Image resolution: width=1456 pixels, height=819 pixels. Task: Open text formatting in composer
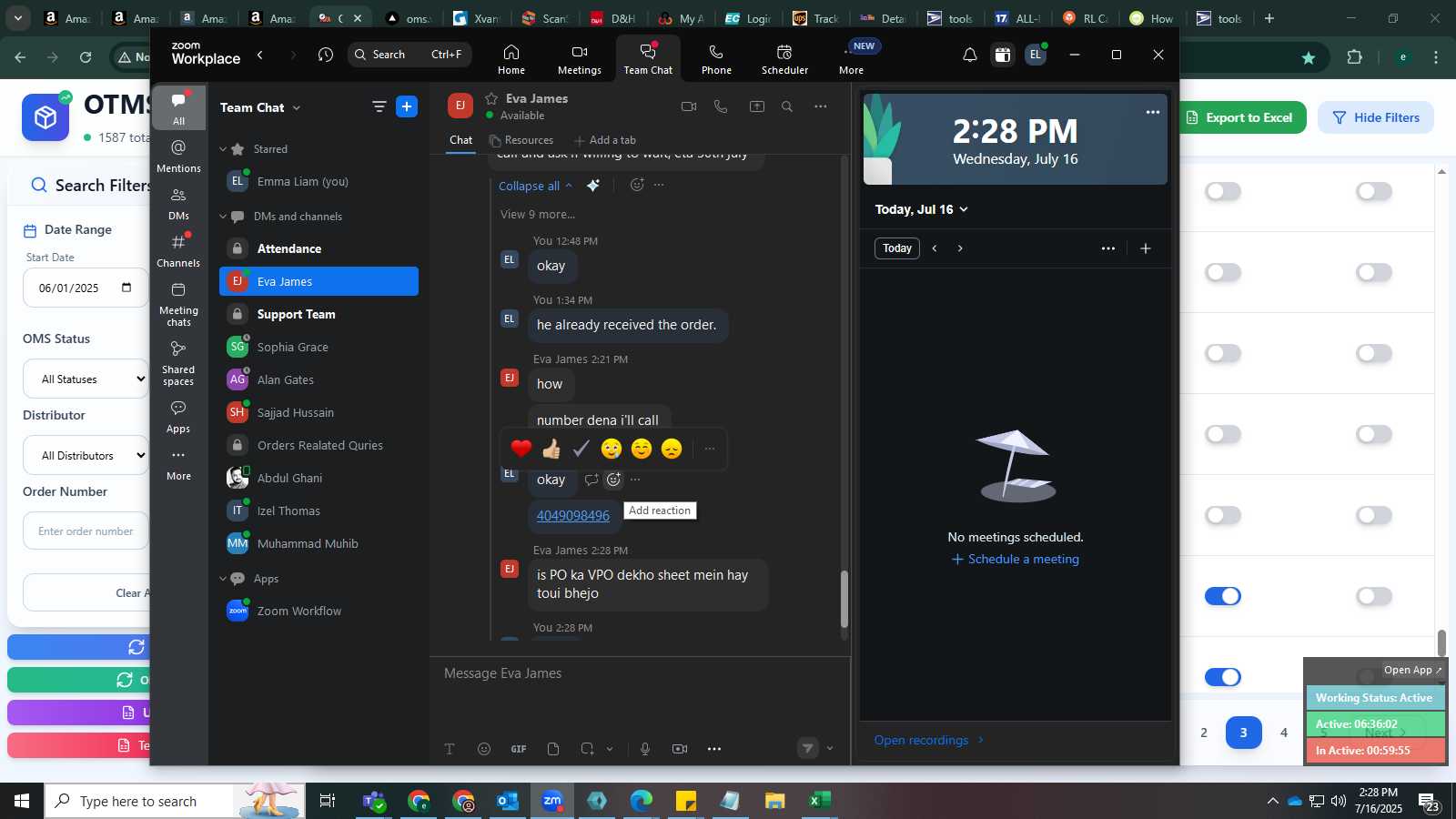(450, 749)
